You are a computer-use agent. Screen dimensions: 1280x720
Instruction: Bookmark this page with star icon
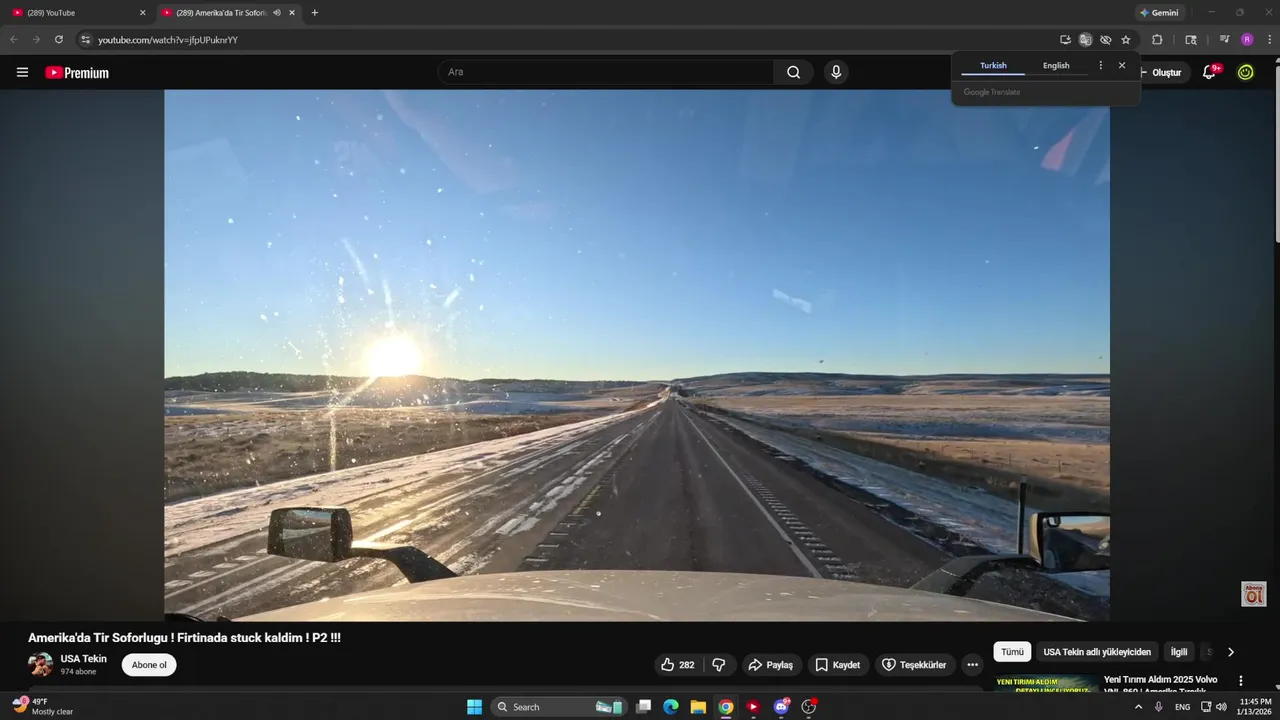1126,40
